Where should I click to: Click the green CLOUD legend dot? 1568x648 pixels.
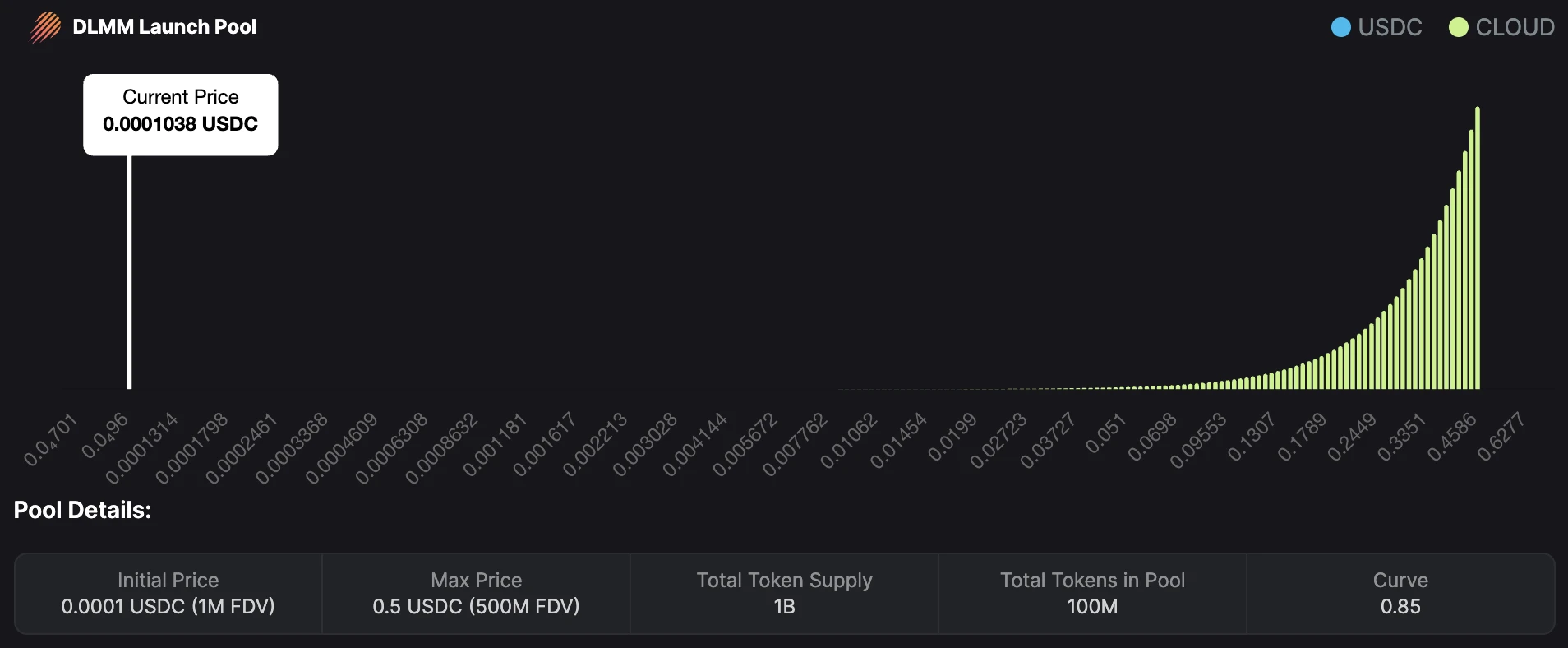1458,27
